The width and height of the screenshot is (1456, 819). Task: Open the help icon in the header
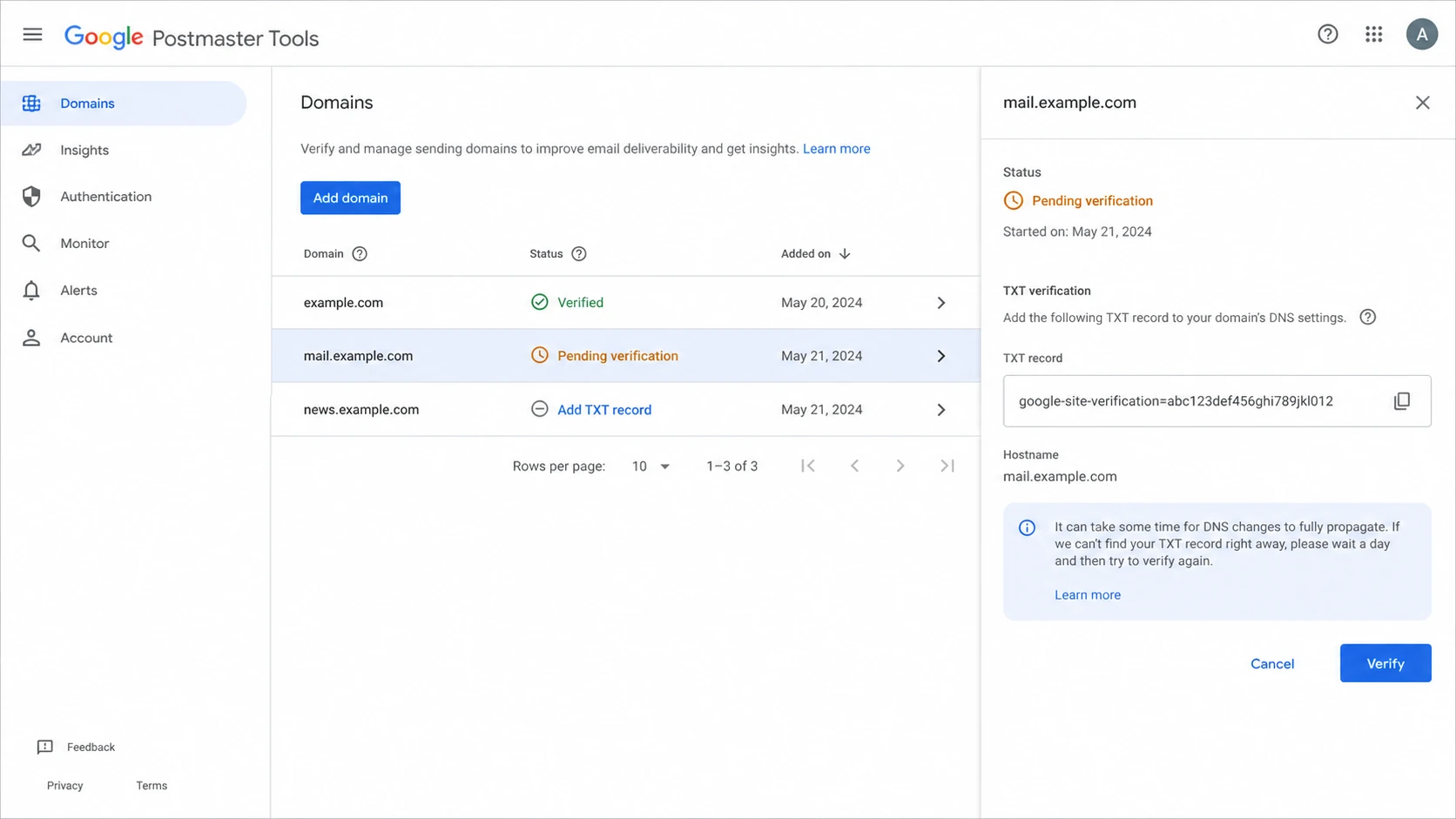point(1327,34)
